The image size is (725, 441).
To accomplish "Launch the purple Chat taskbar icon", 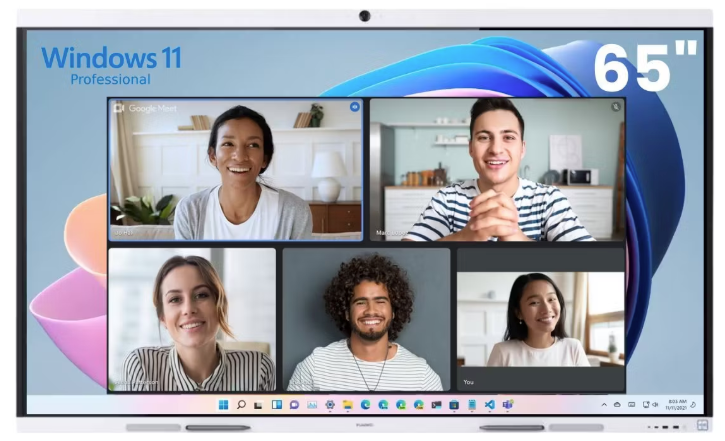I will [294, 405].
